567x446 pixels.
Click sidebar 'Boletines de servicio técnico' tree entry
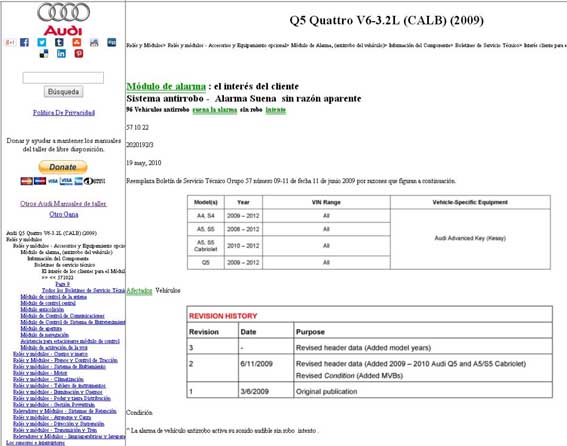pos(64,265)
